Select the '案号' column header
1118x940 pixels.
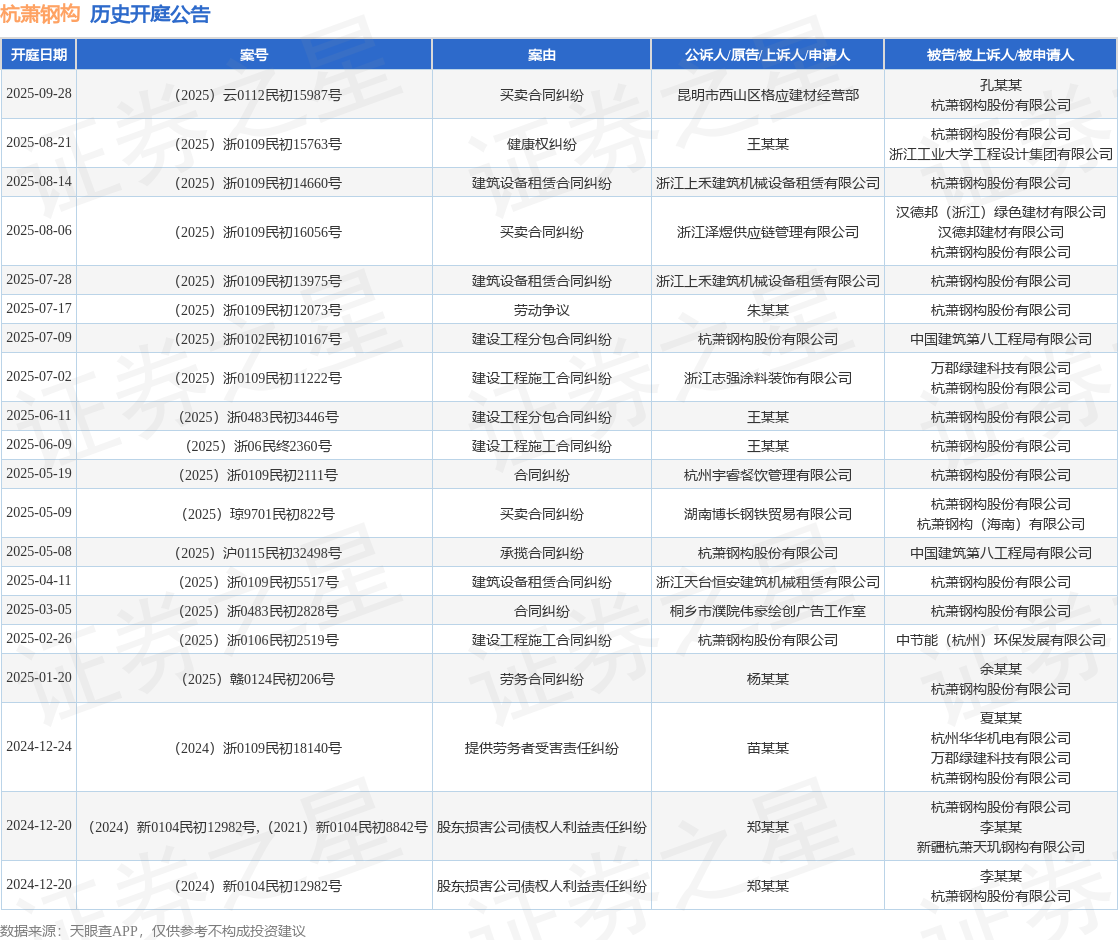point(254,55)
